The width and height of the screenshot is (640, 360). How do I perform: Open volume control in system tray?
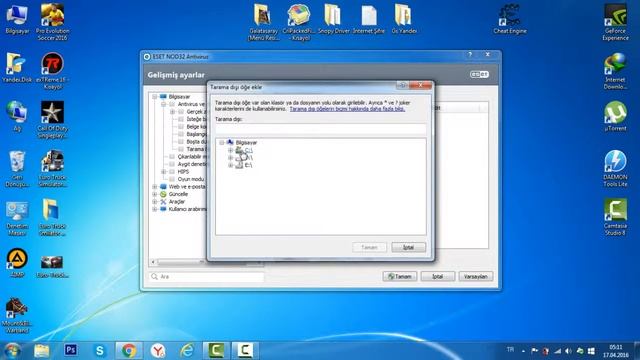(568, 351)
